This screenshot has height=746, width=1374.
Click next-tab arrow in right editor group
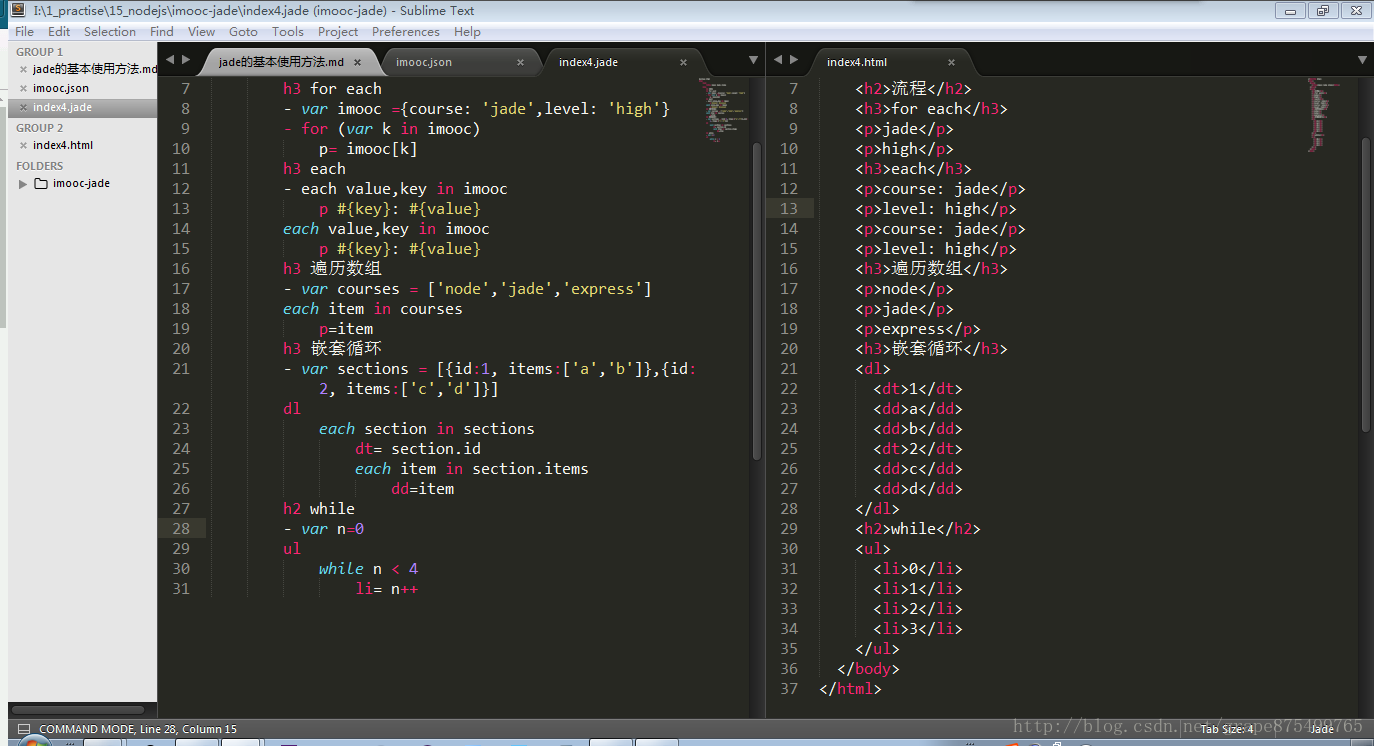[795, 60]
